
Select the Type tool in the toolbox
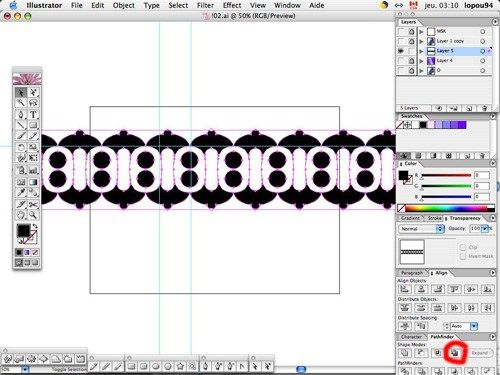pos(33,115)
